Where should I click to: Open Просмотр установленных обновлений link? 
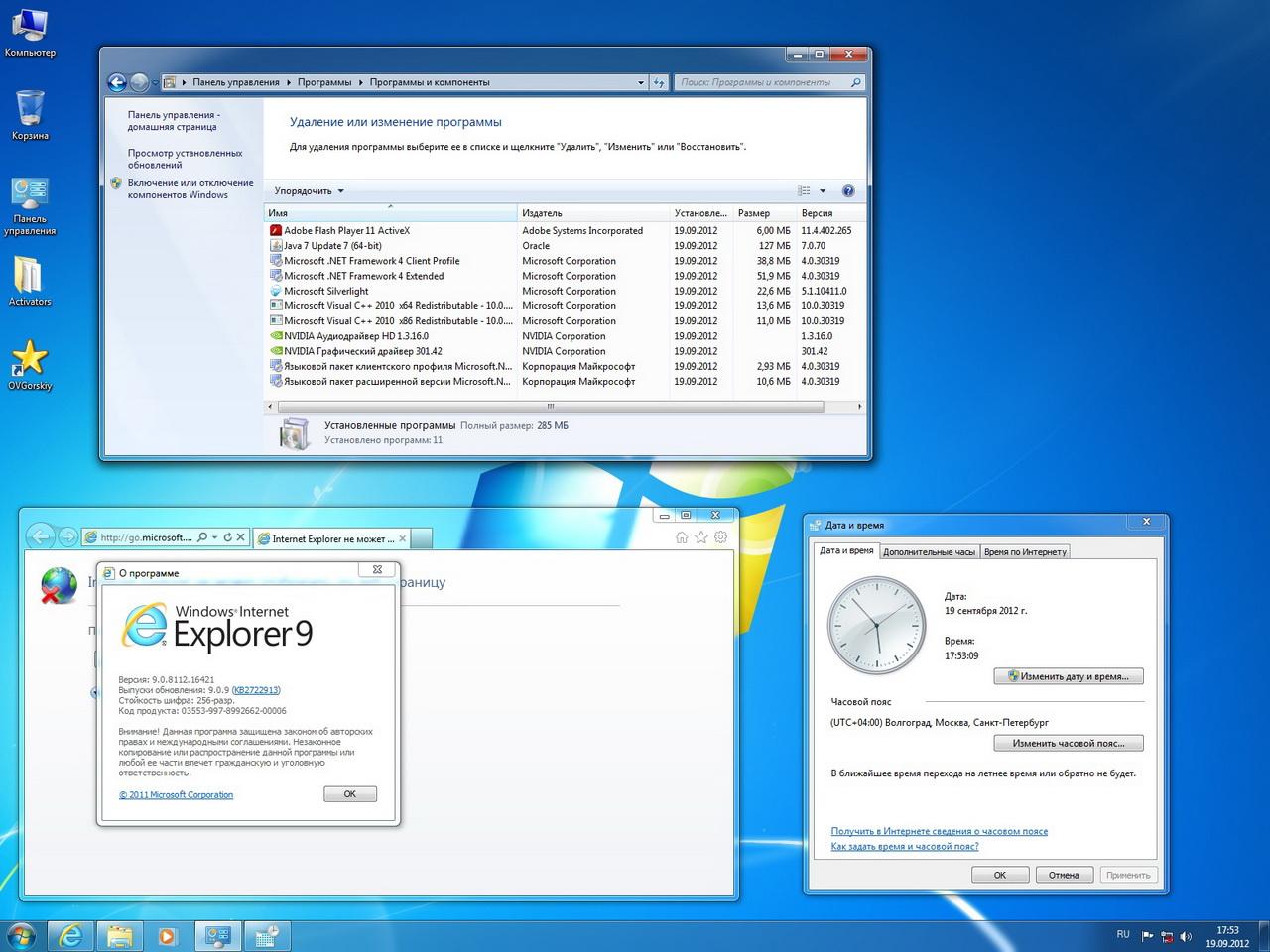pos(186,159)
